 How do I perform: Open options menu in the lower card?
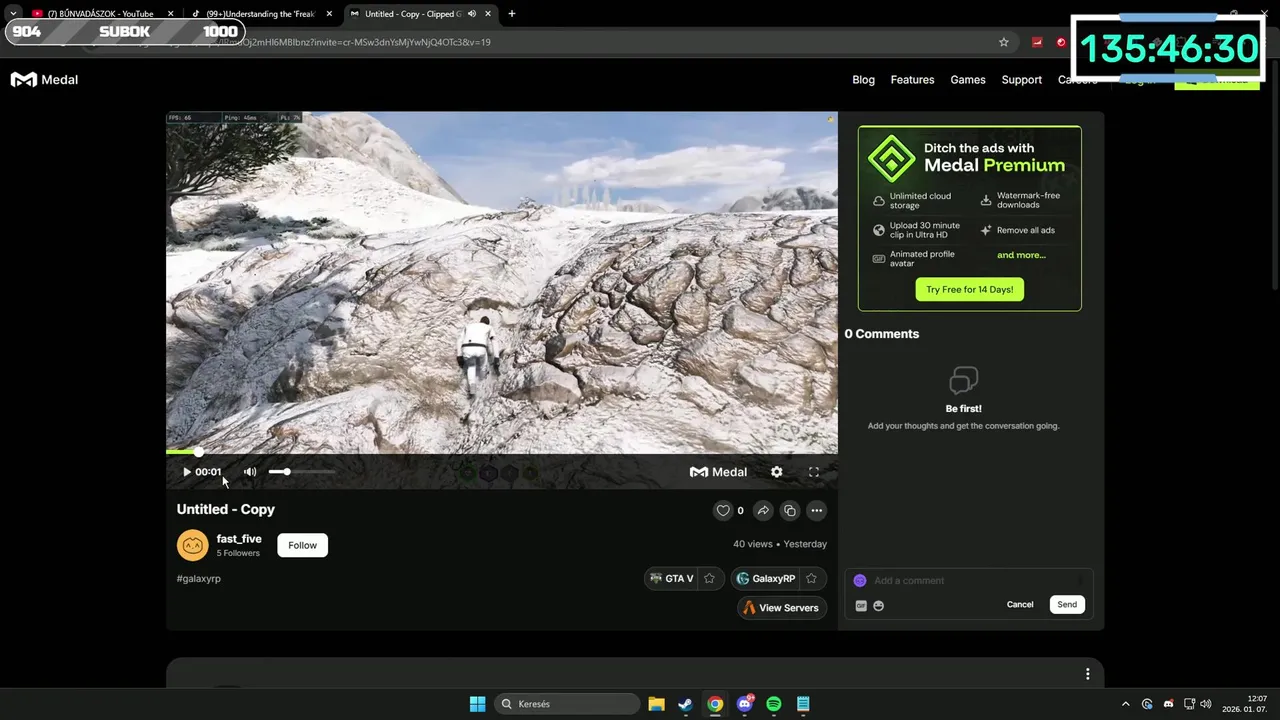(x=1088, y=674)
